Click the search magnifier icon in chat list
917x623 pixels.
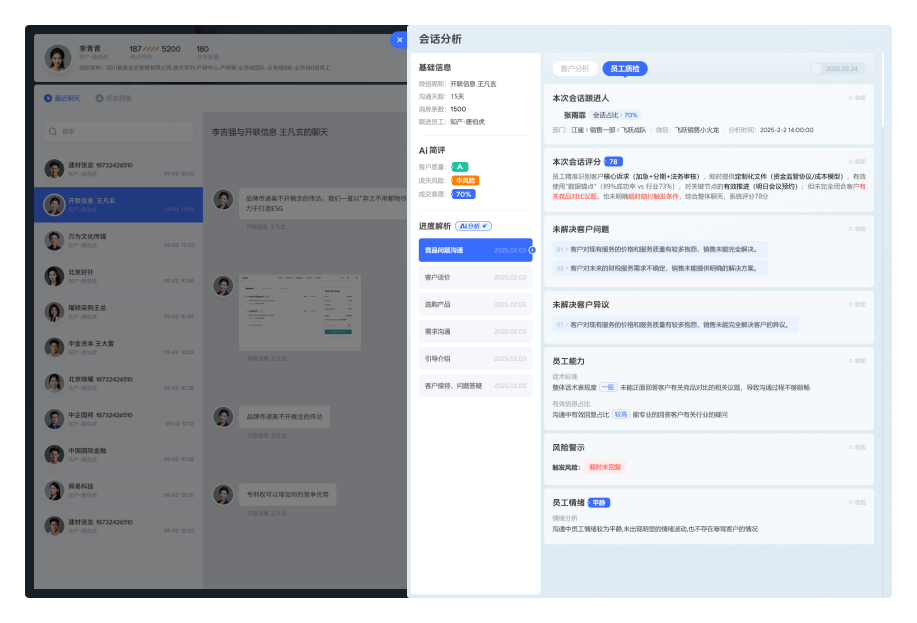pos(53,131)
